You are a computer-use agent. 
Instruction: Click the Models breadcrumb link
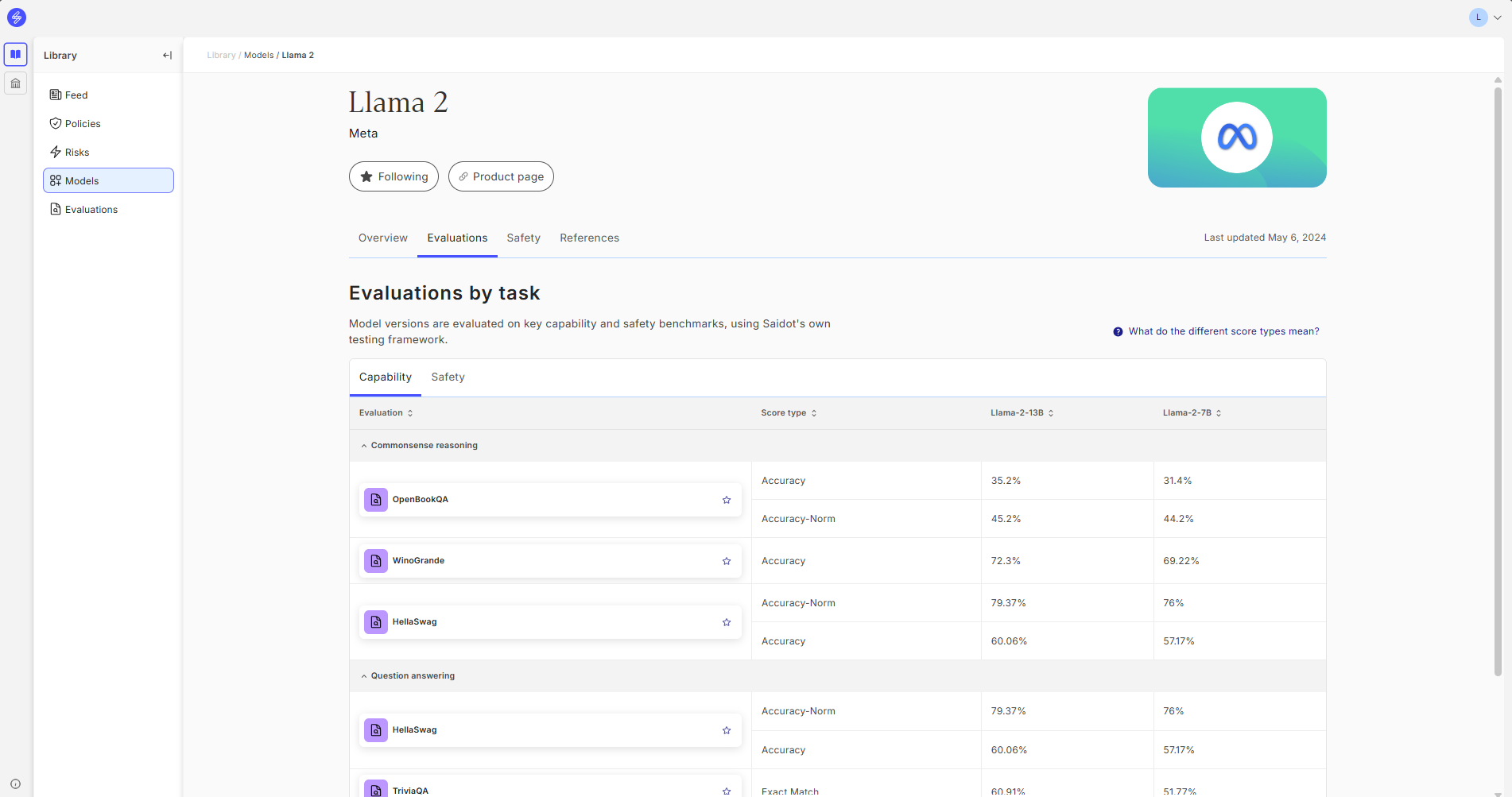pos(258,56)
